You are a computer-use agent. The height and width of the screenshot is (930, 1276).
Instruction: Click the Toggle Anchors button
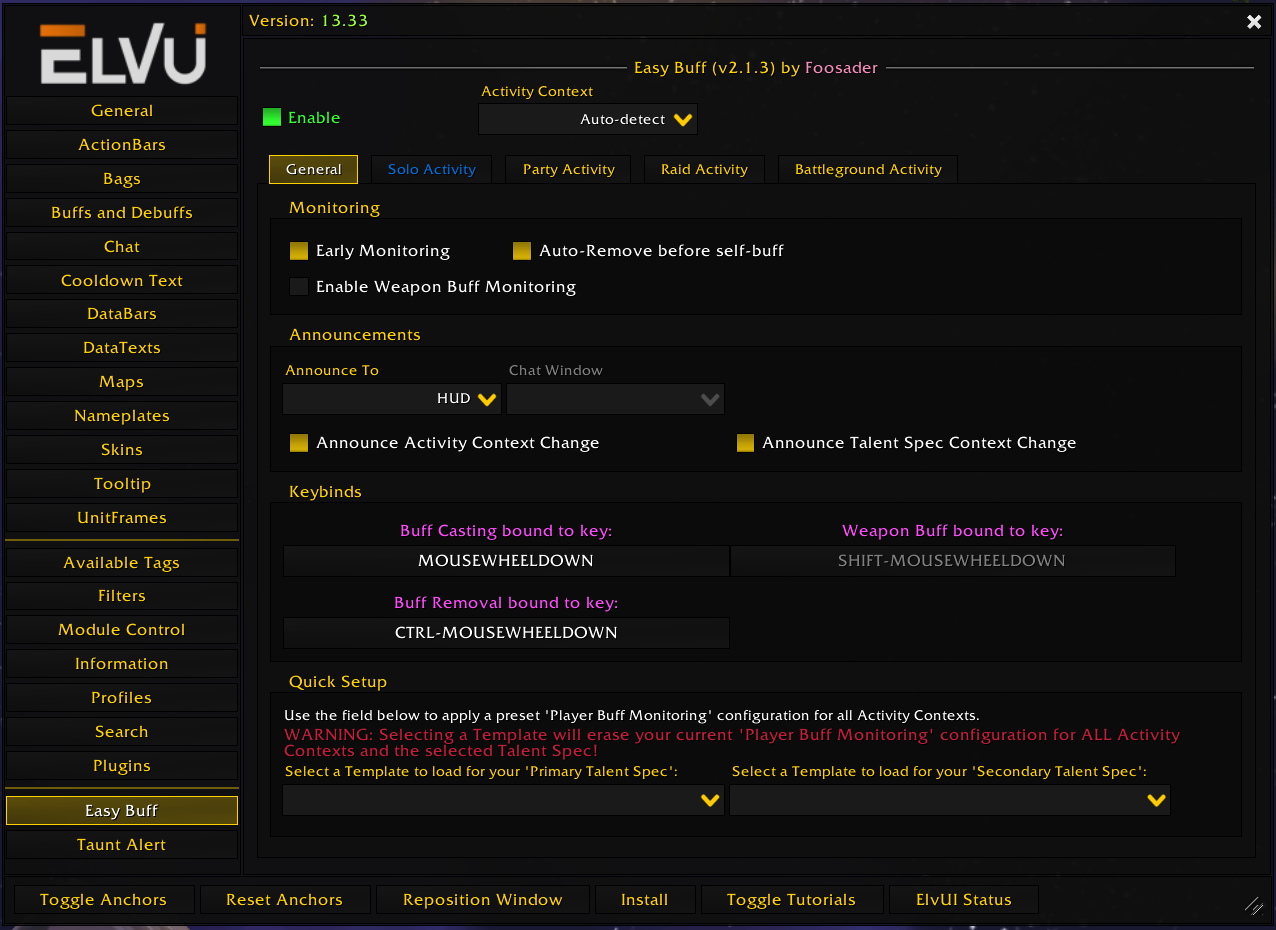[x=103, y=900]
